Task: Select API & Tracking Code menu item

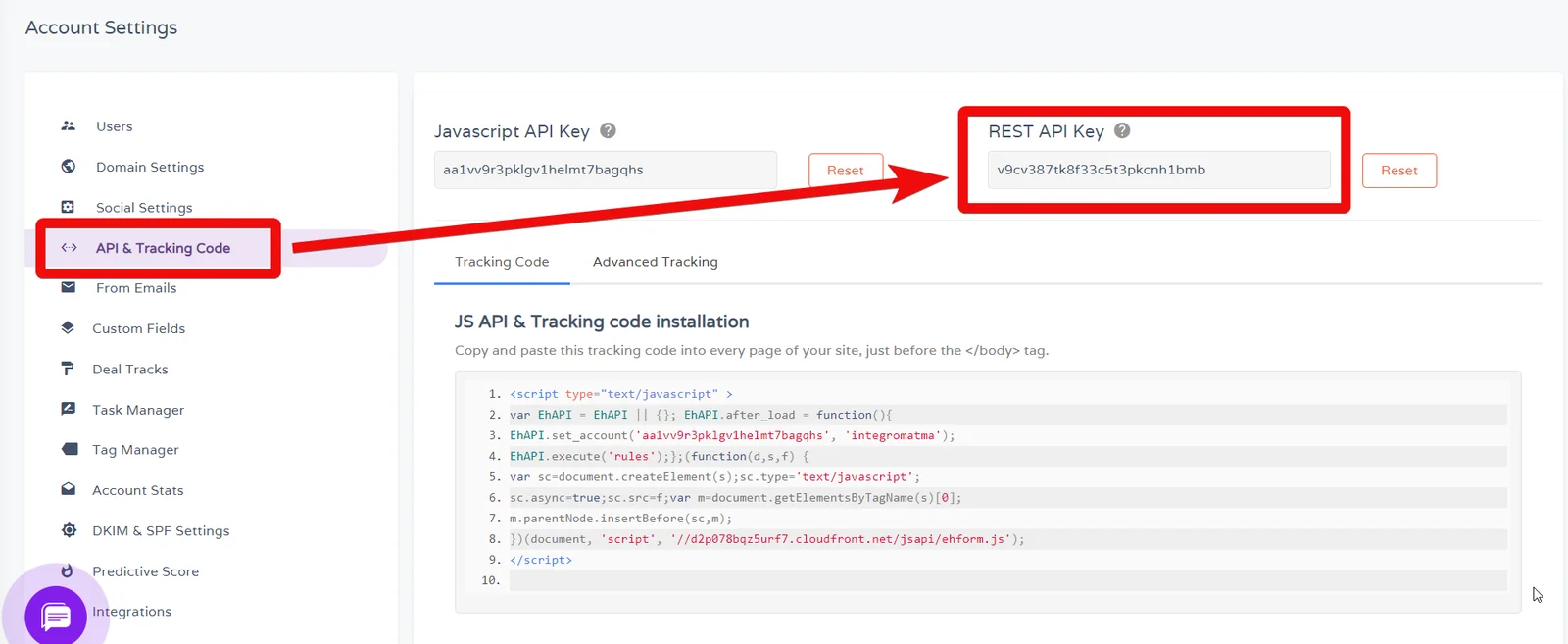Action: point(163,248)
